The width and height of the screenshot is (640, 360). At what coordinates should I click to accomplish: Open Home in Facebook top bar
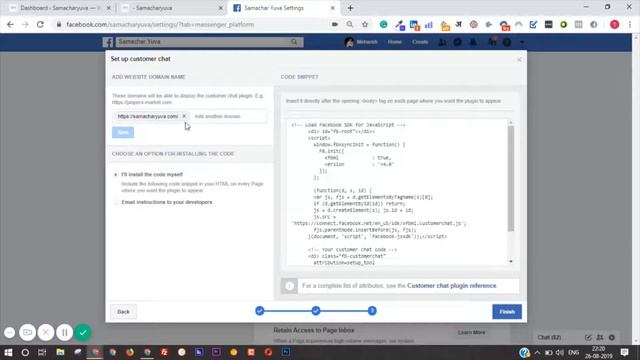[x=394, y=42]
